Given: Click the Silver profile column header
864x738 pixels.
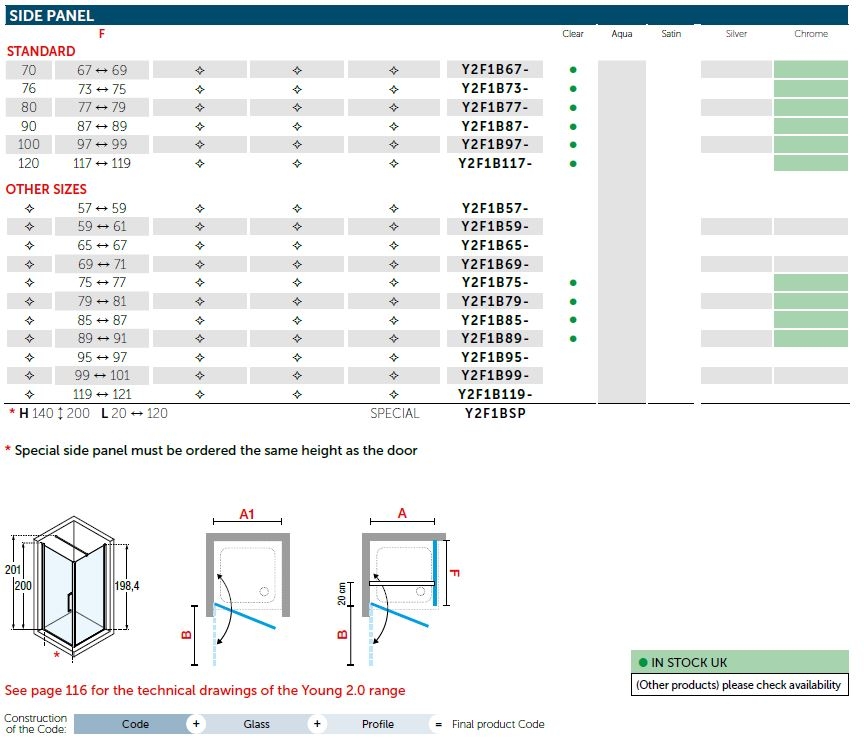Looking at the screenshot, I should click(x=736, y=34).
